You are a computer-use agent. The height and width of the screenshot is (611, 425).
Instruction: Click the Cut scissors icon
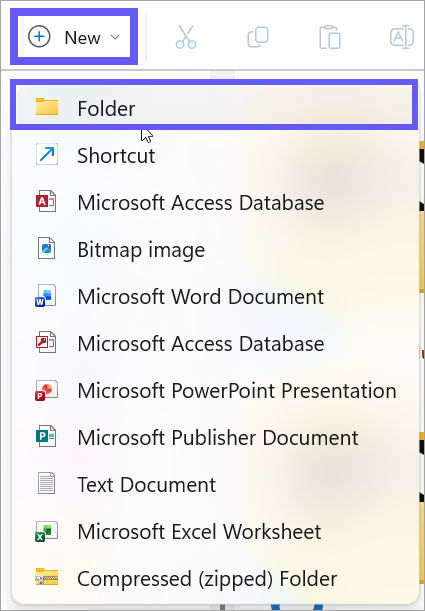tap(186, 37)
